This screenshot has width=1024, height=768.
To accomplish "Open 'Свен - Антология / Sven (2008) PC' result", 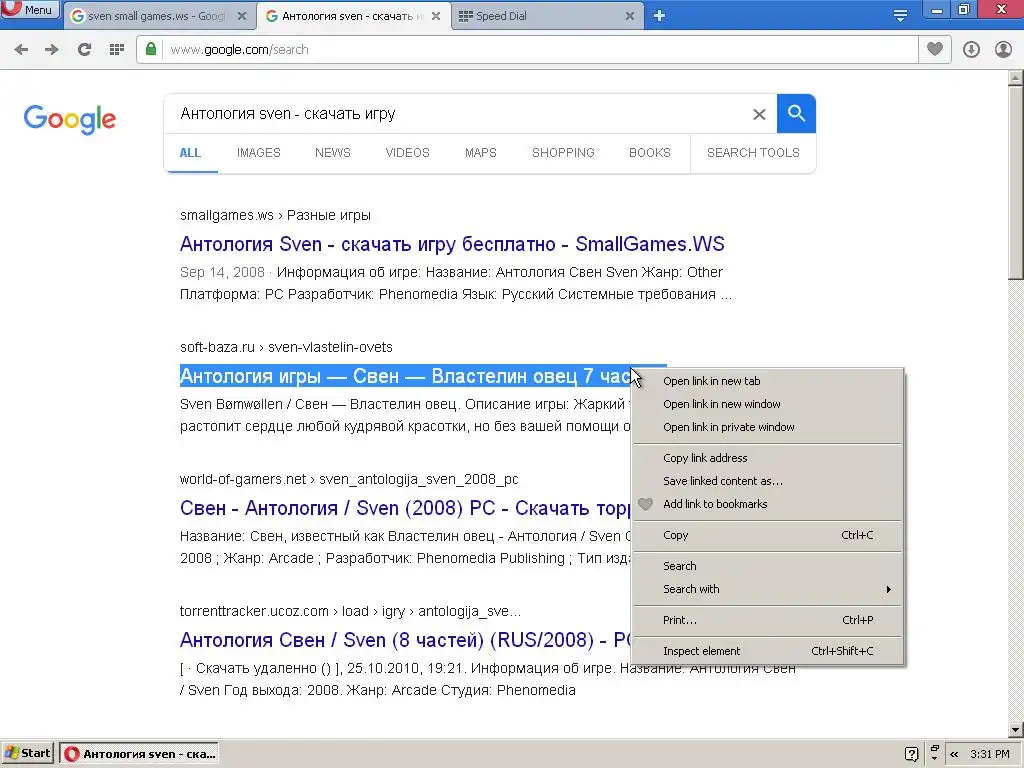I will coord(405,508).
